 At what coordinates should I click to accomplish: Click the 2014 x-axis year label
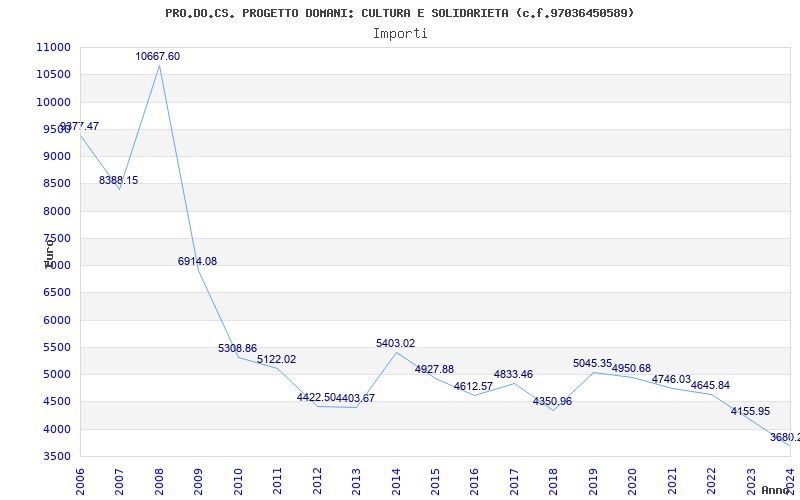pyautogui.click(x=396, y=481)
